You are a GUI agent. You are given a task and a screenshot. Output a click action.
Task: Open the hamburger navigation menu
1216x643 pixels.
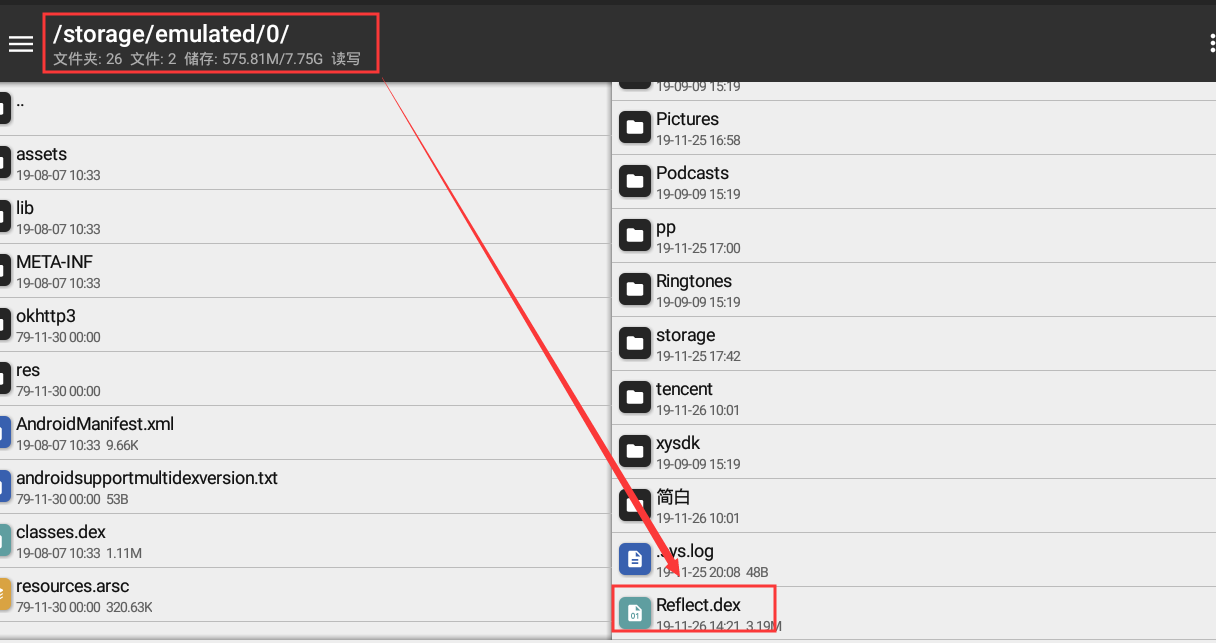click(21, 43)
